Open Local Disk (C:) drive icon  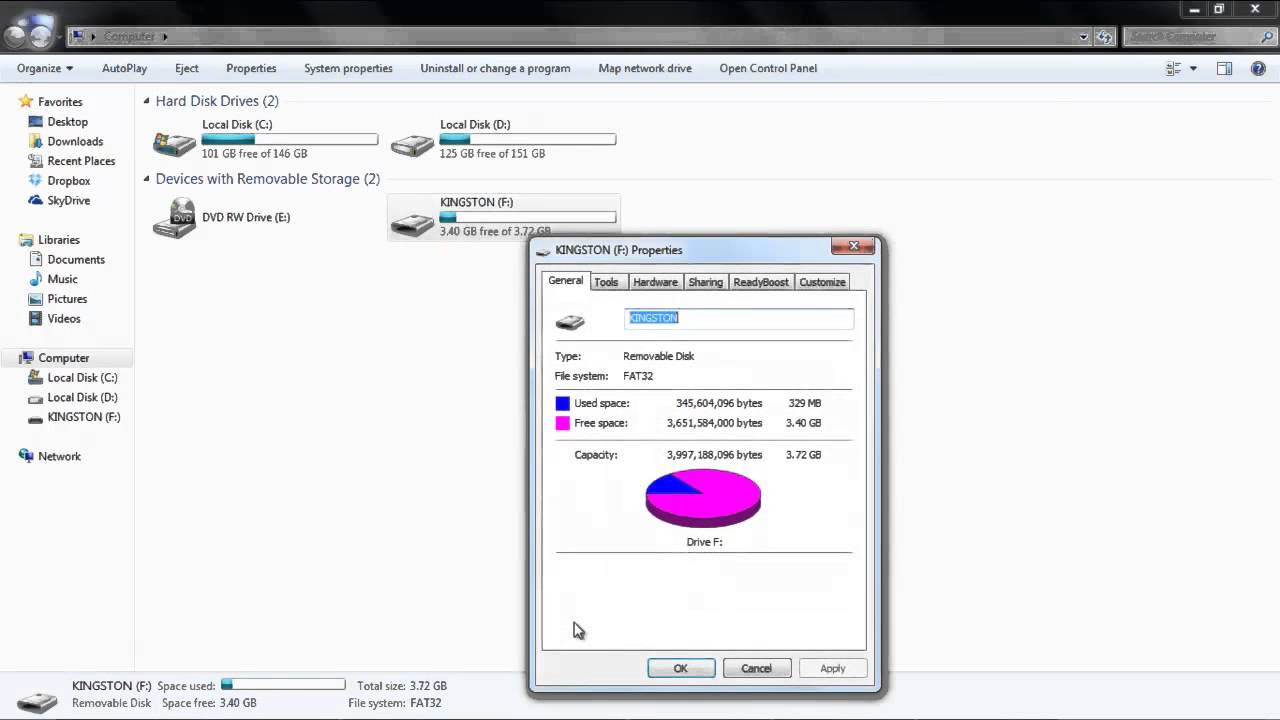pos(174,145)
